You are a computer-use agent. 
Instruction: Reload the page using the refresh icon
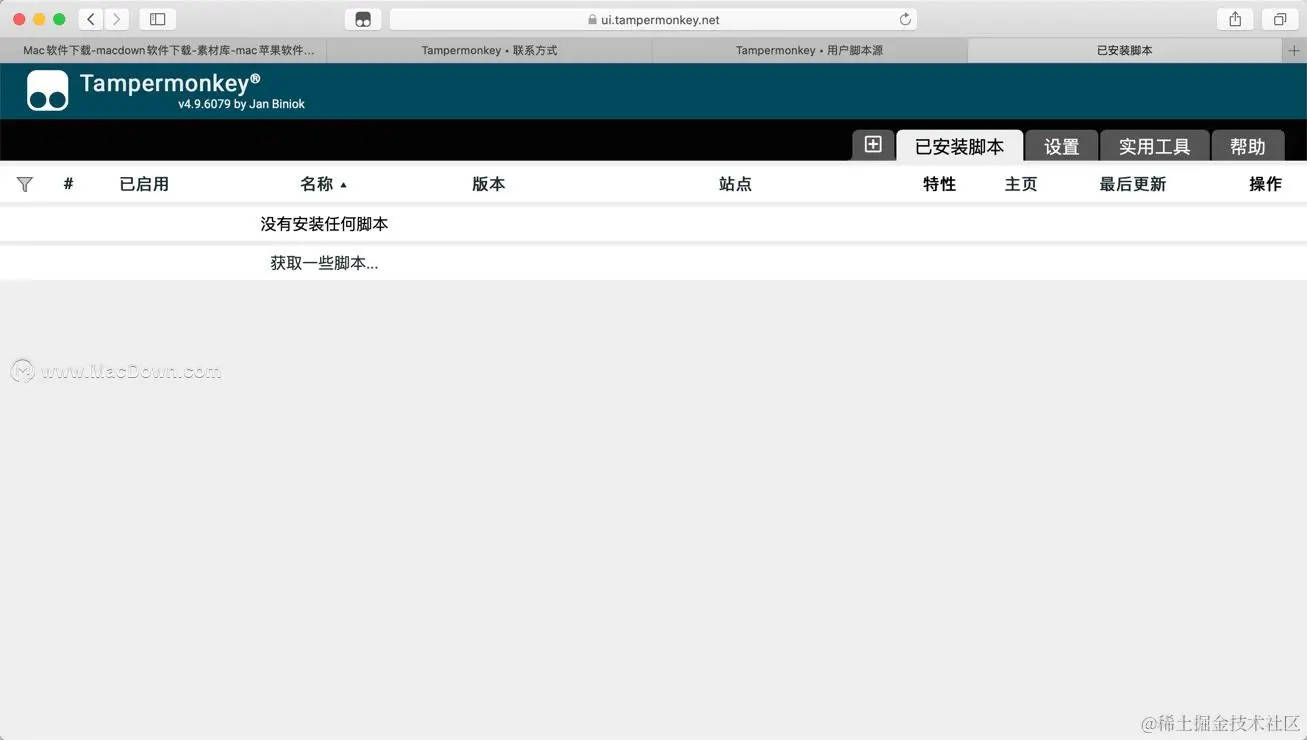(x=903, y=18)
